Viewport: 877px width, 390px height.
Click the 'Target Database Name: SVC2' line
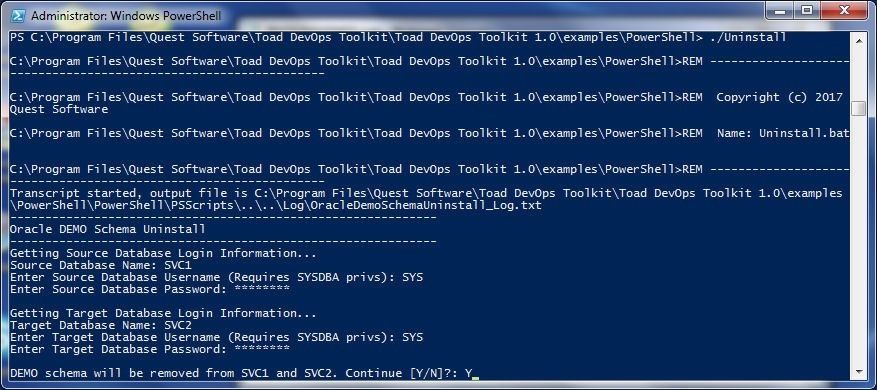[x=101, y=325]
